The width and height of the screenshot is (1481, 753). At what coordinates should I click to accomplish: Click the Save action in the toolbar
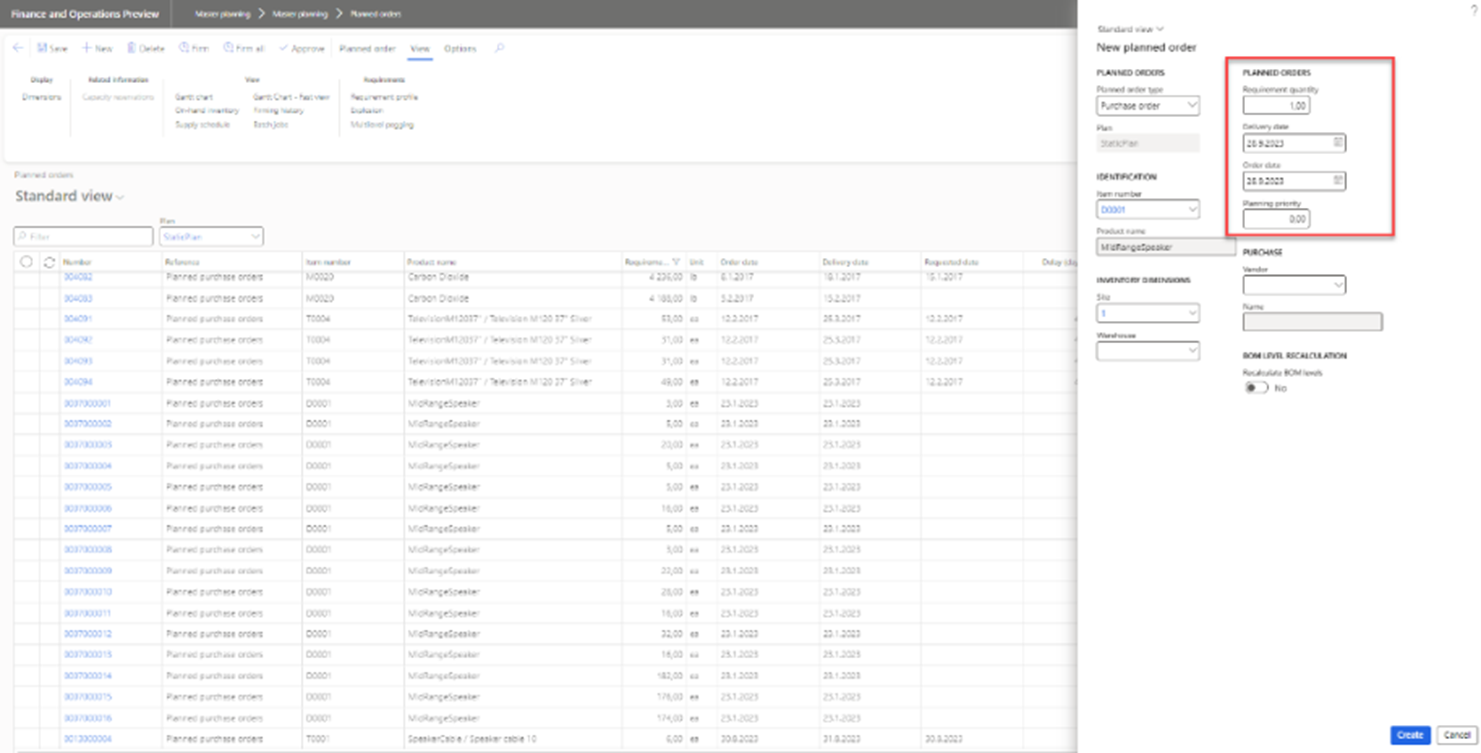[52, 48]
